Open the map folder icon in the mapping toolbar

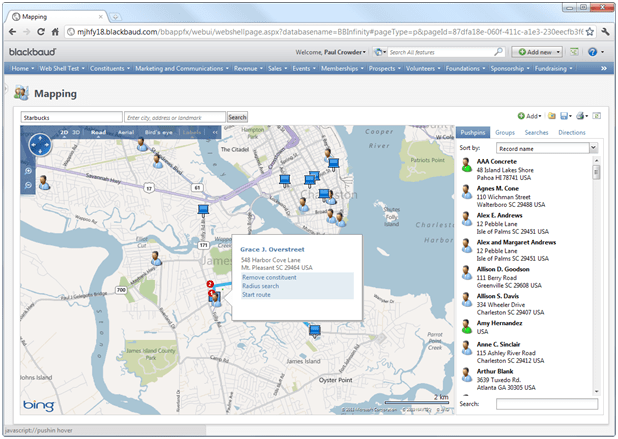[x=552, y=116]
